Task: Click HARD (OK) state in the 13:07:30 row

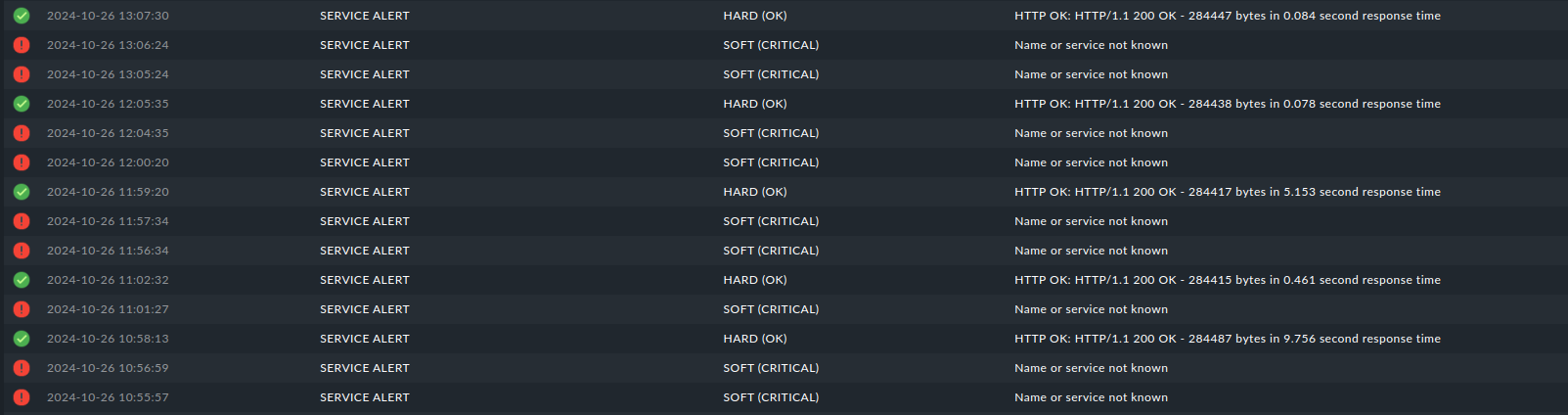Action: pos(754,16)
